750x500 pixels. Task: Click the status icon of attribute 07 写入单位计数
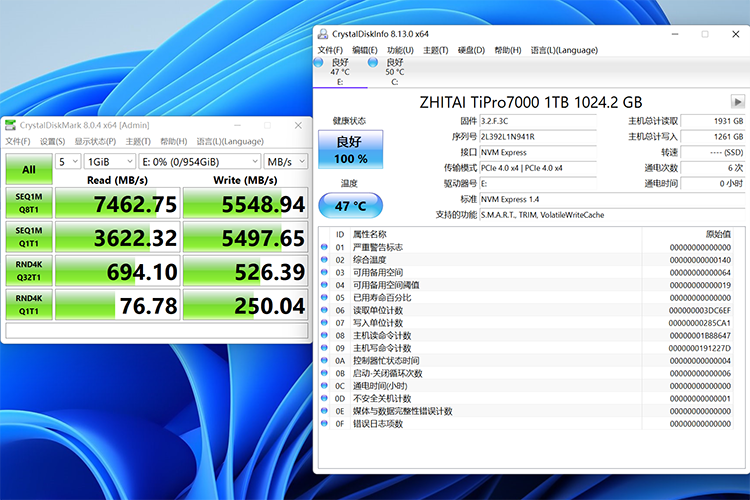pos(324,322)
